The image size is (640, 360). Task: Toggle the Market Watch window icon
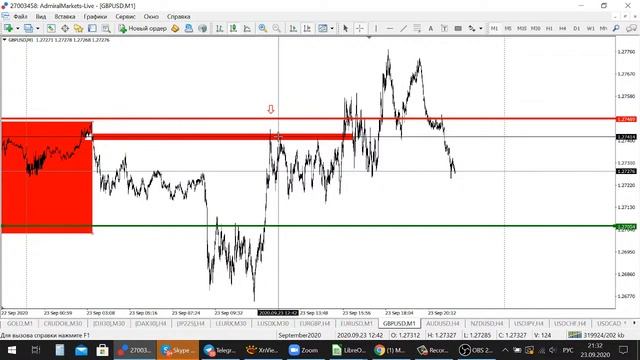tap(51, 28)
